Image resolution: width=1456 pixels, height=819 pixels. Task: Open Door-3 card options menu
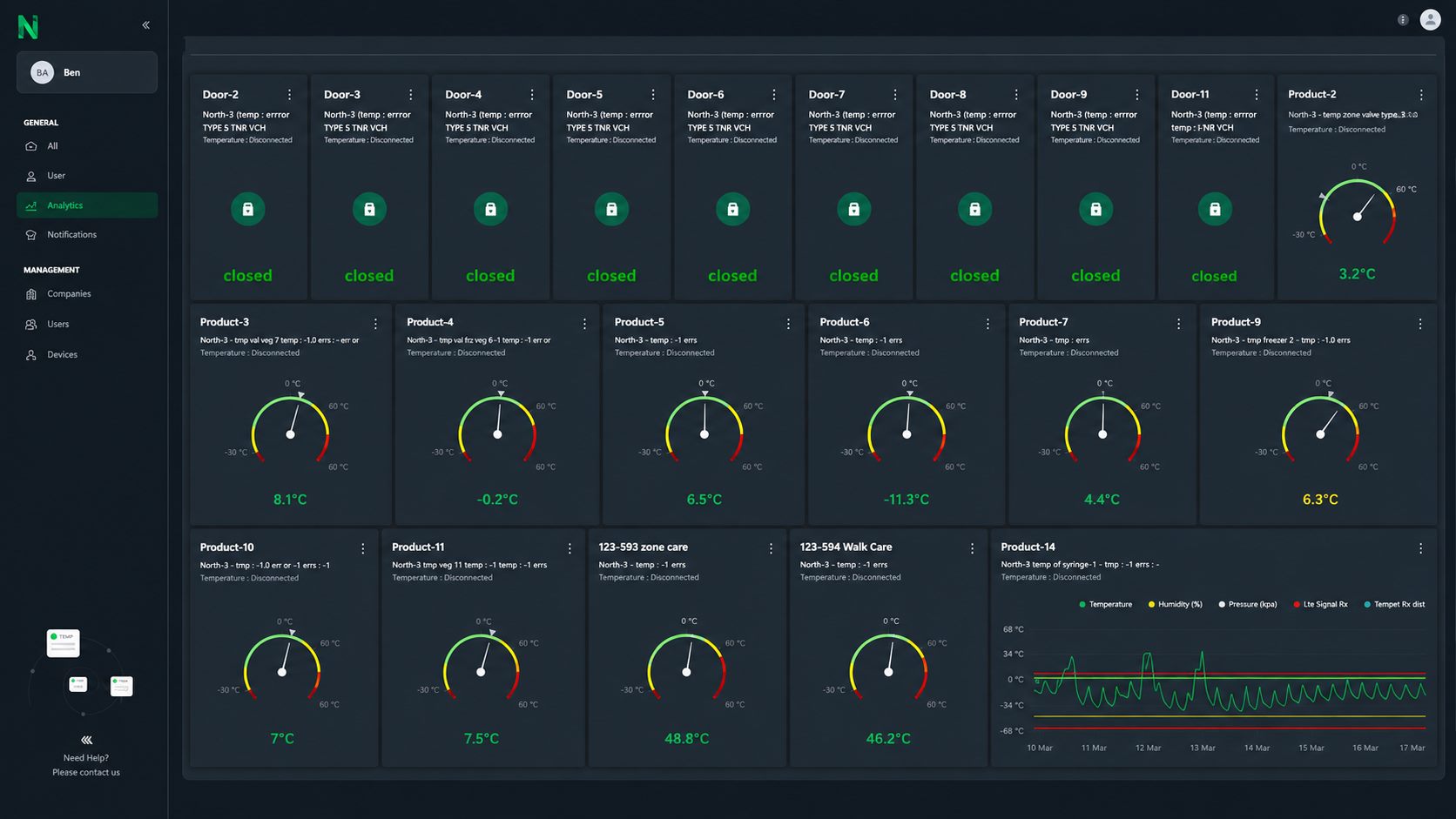click(x=411, y=95)
